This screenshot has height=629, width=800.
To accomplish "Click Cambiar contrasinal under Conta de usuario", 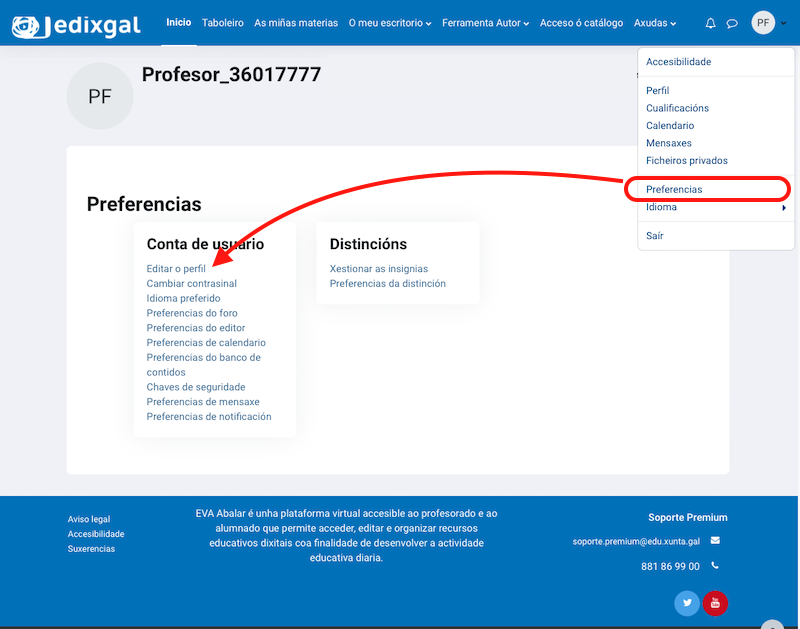I will click(x=191, y=283).
